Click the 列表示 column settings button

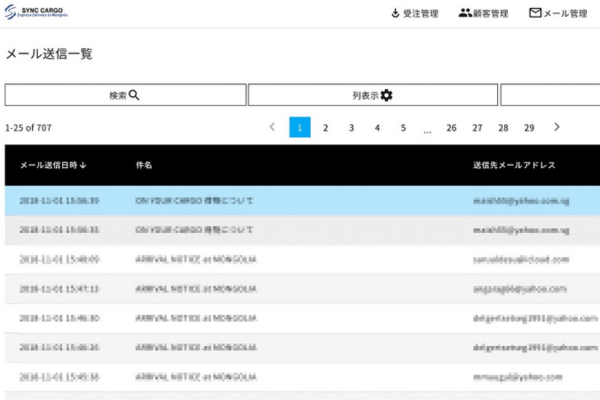(372, 95)
